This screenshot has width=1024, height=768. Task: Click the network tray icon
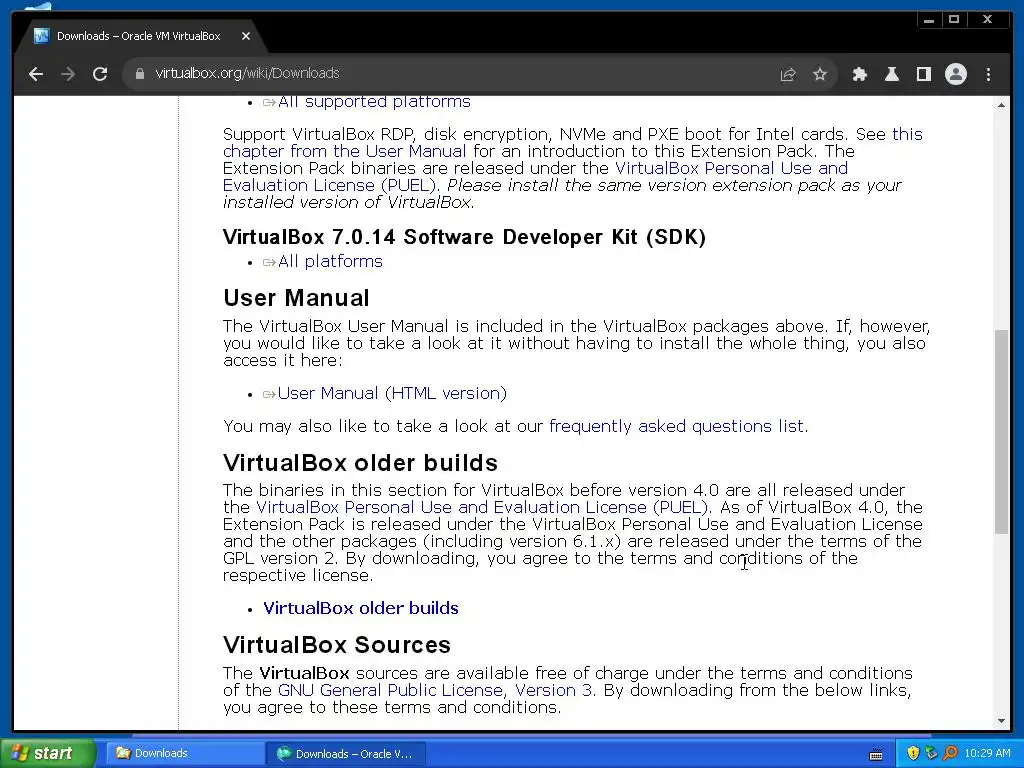coord(931,753)
